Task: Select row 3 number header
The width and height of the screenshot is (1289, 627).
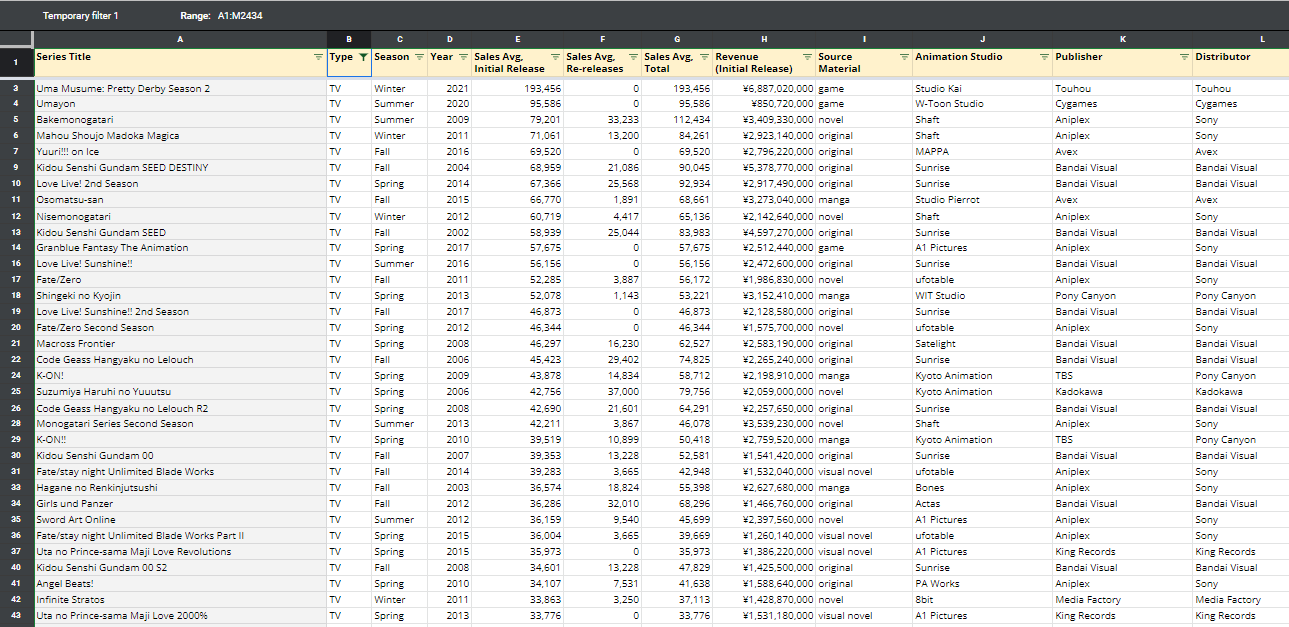Action: (x=16, y=88)
